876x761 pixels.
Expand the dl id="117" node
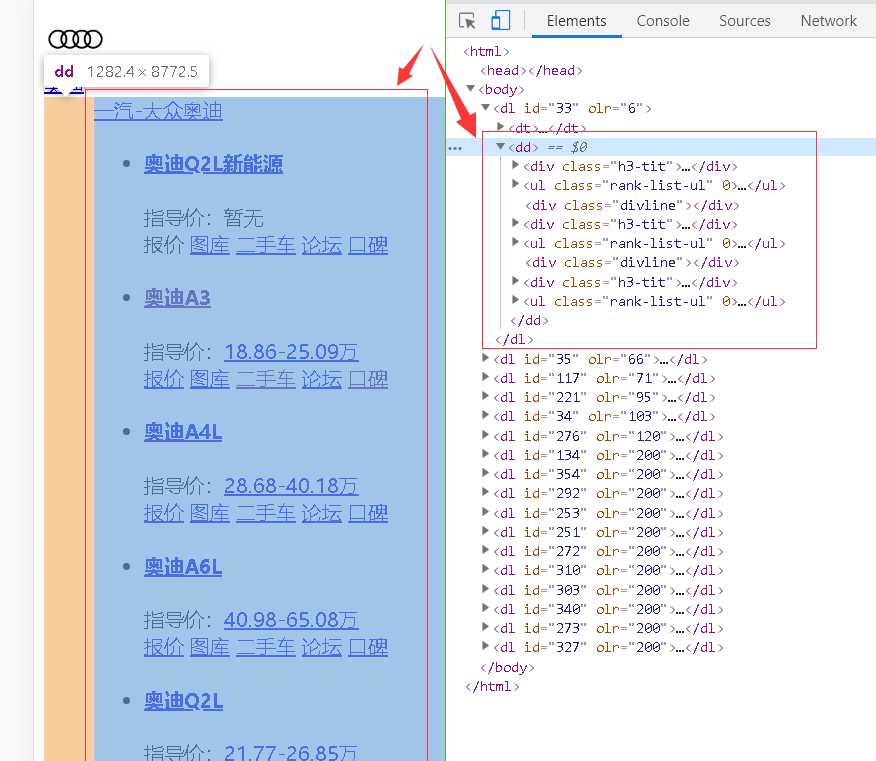point(485,378)
